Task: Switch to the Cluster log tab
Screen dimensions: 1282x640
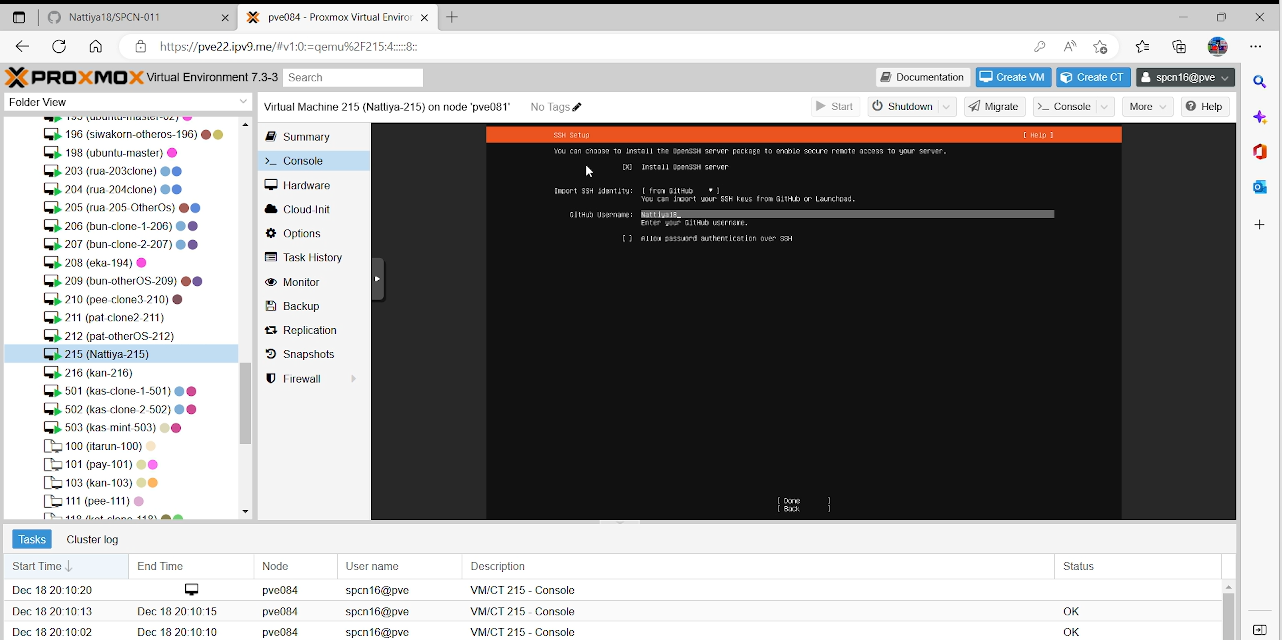Action: (x=92, y=539)
